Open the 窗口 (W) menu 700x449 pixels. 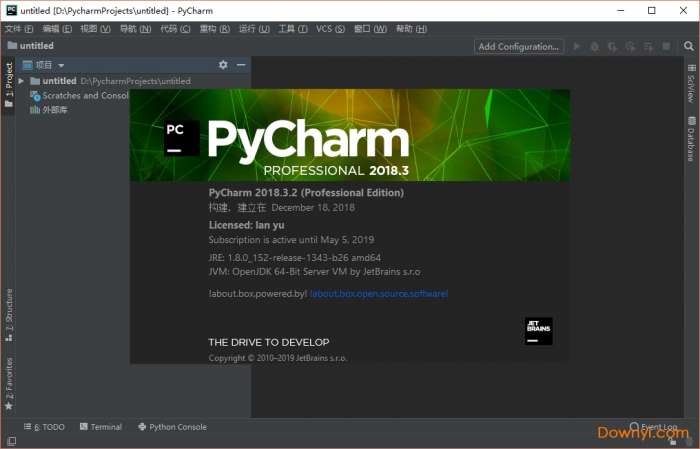pyautogui.click(x=370, y=29)
